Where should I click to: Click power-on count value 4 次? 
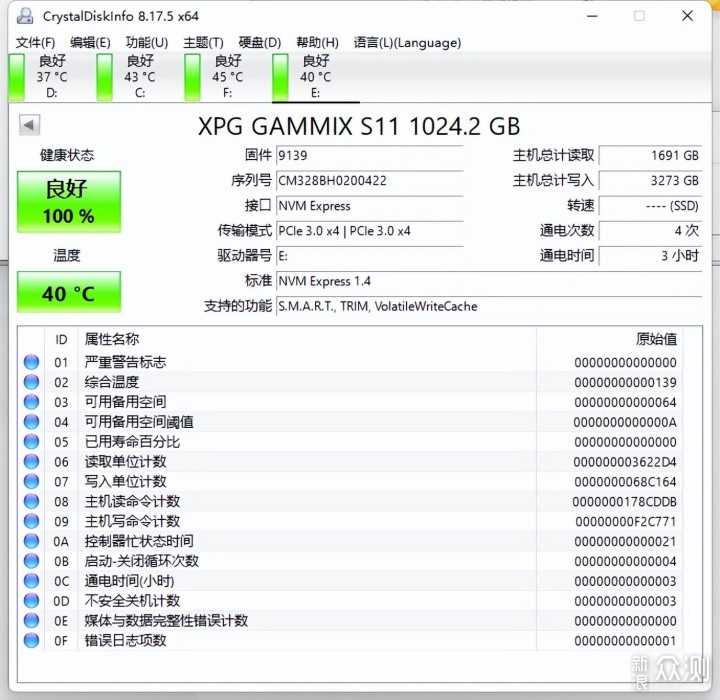pyautogui.click(x=651, y=231)
